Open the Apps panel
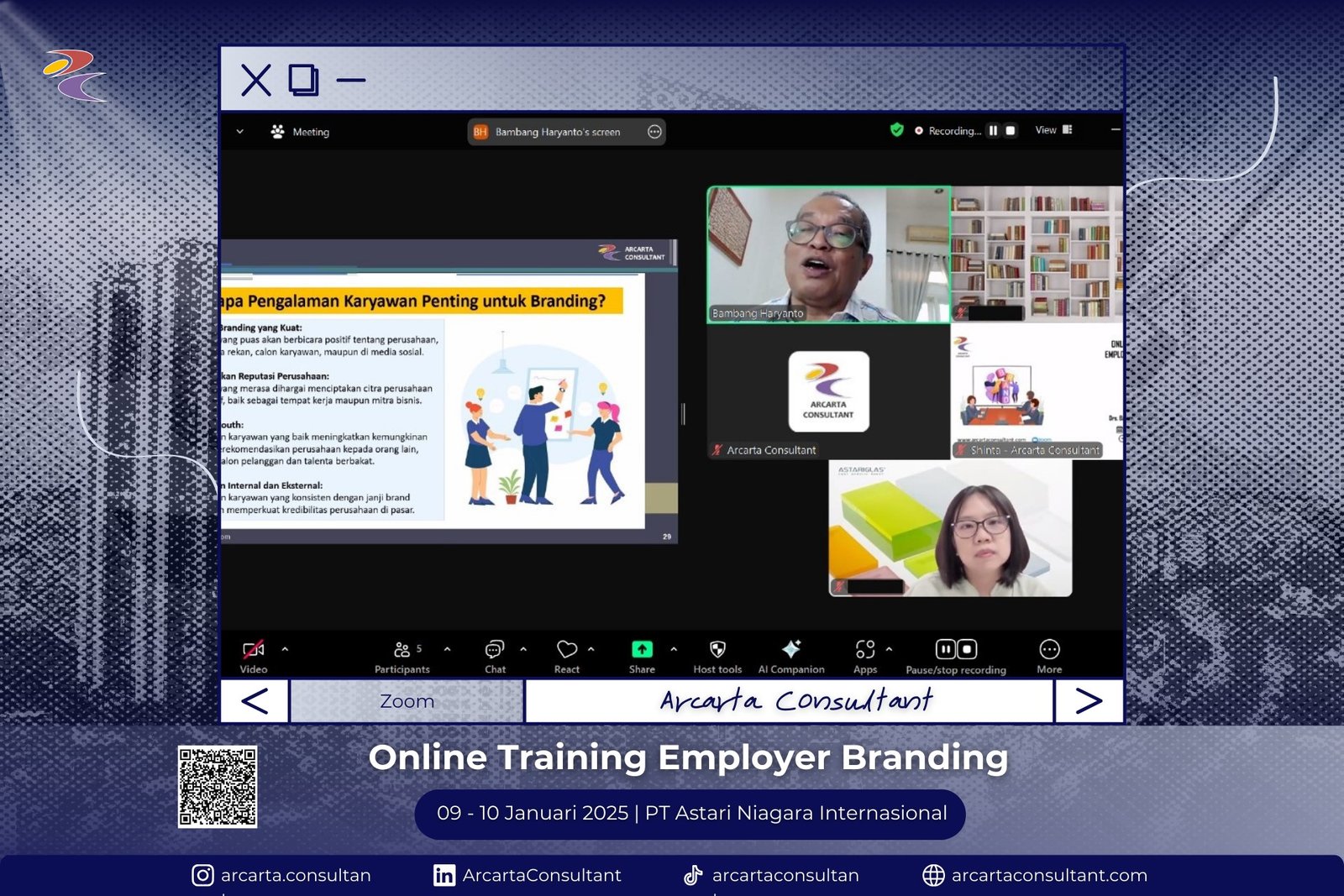 point(865,655)
